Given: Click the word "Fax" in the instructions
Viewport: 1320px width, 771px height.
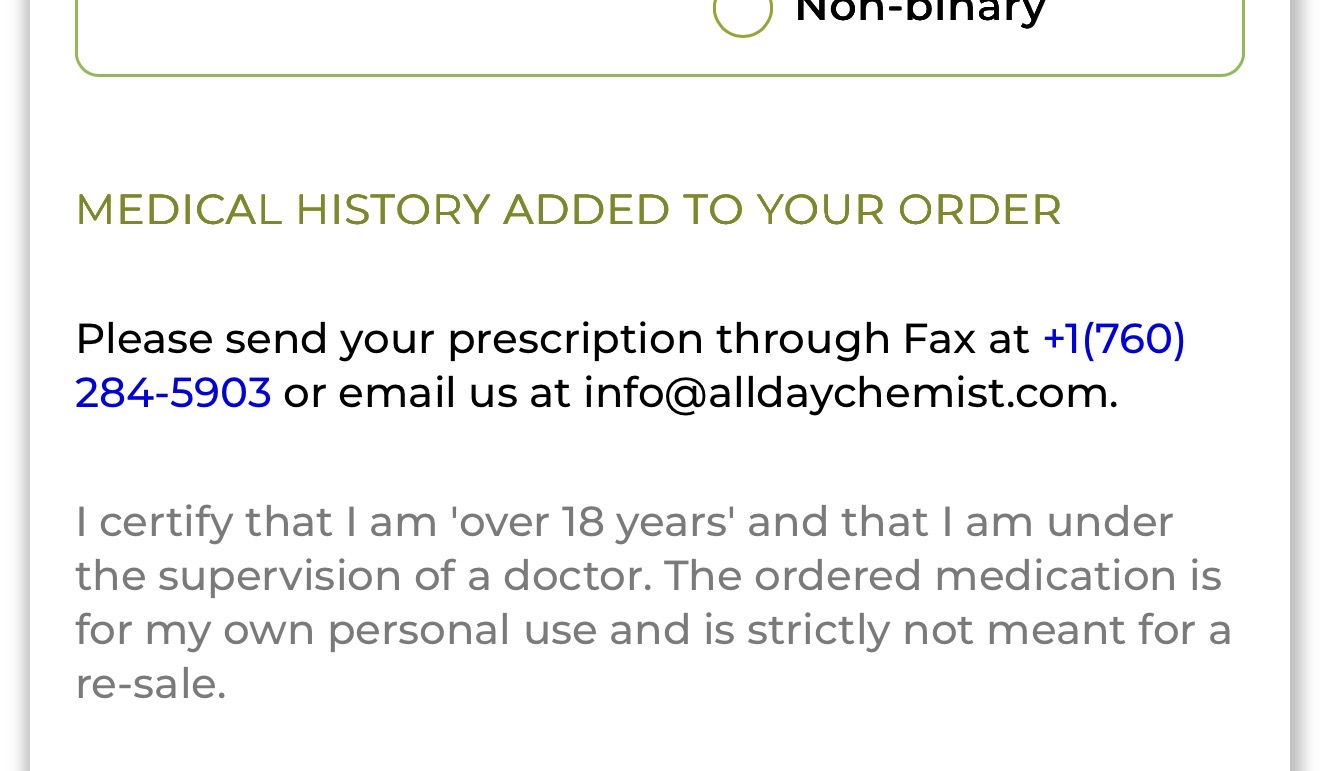Looking at the screenshot, I should tap(938, 339).
